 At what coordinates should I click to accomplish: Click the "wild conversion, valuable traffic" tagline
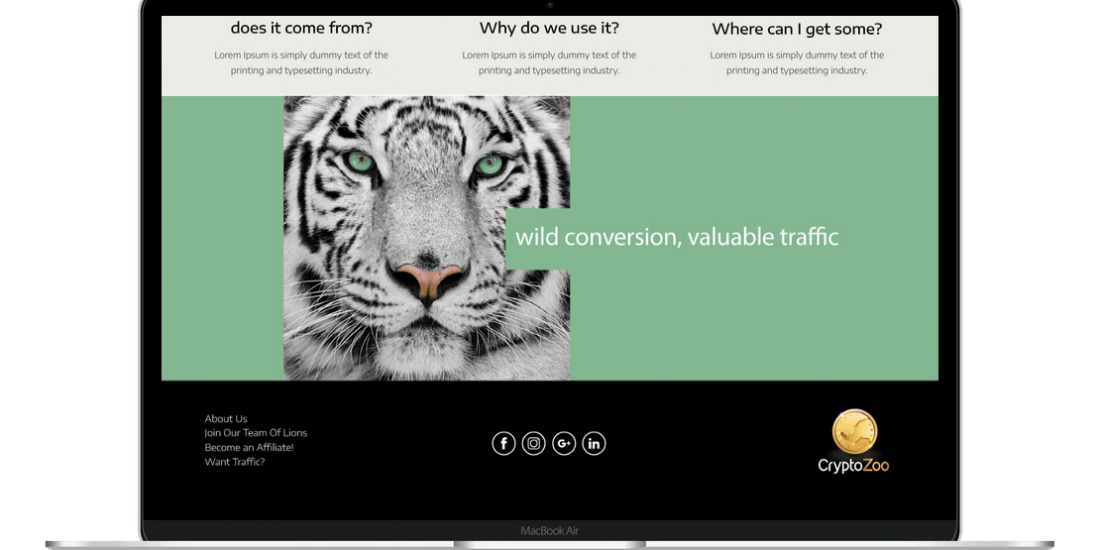[x=677, y=237]
